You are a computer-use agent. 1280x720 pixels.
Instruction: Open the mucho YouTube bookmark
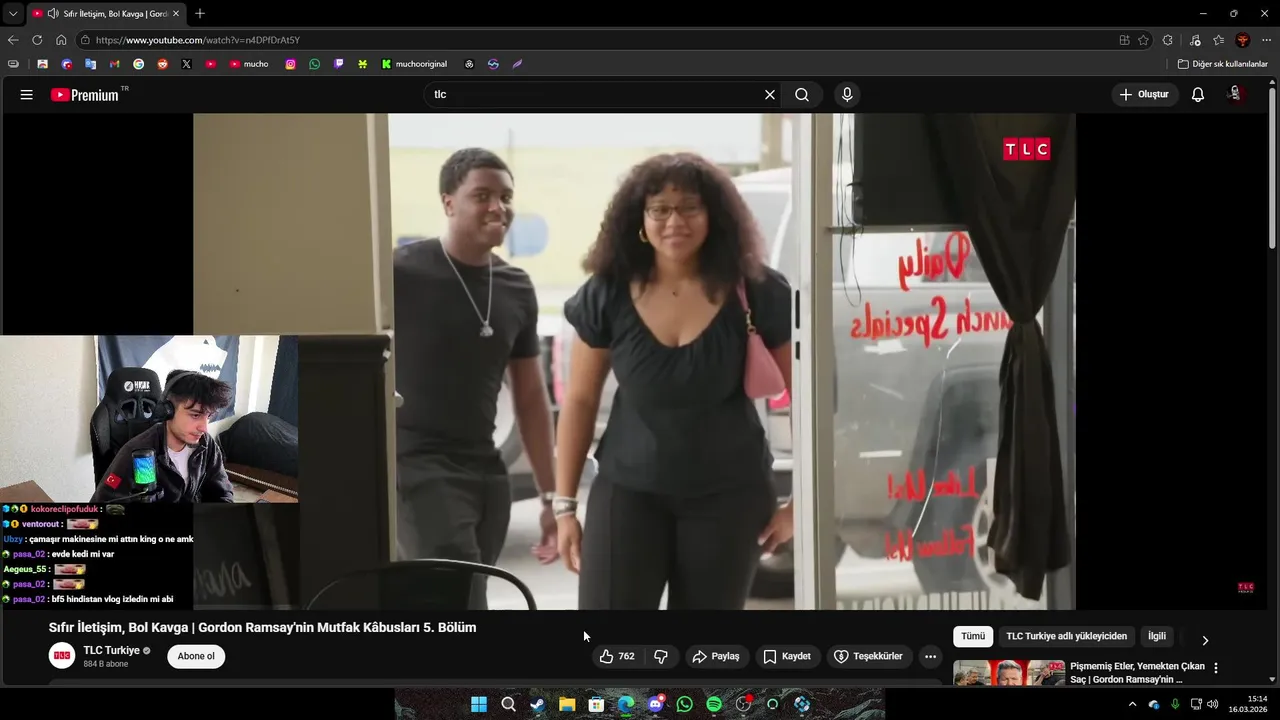[x=249, y=64]
